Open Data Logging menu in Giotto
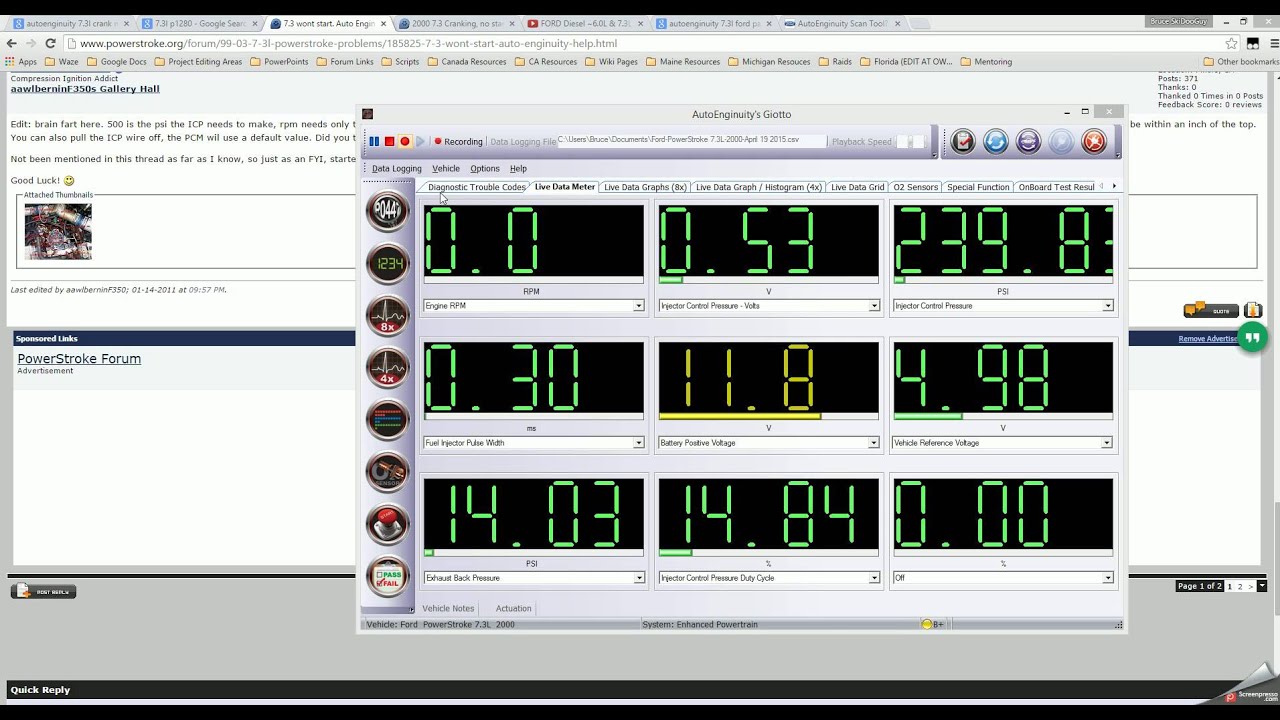The height and width of the screenshot is (720, 1280). click(x=397, y=168)
